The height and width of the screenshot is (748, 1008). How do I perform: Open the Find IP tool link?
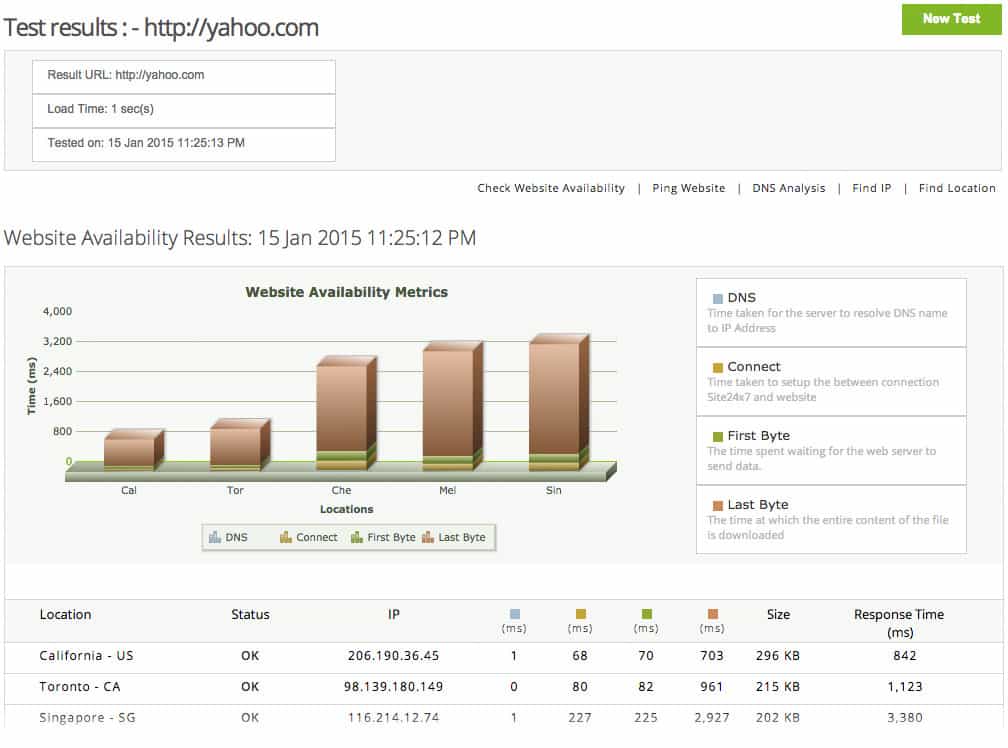tap(872, 188)
